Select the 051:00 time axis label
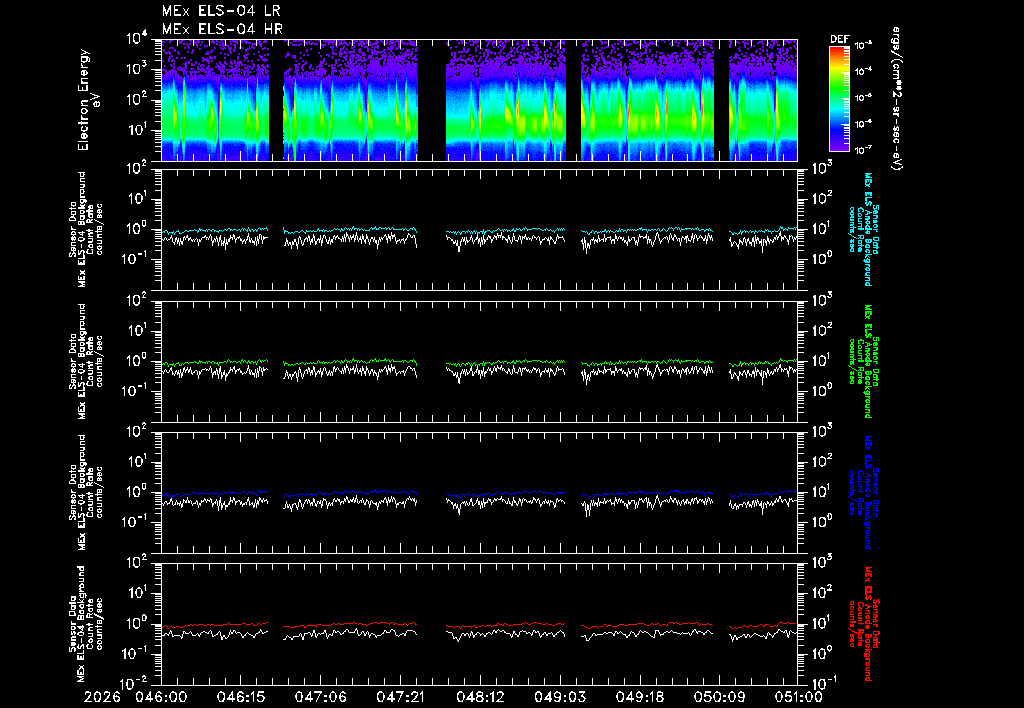1024x708 pixels. 797,698
